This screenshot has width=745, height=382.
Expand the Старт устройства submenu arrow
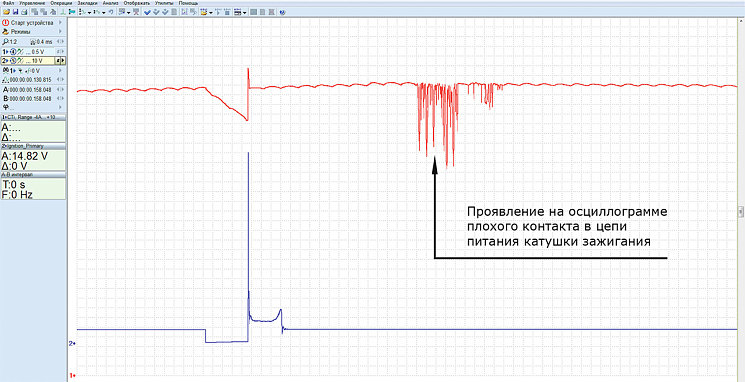coord(60,22)
